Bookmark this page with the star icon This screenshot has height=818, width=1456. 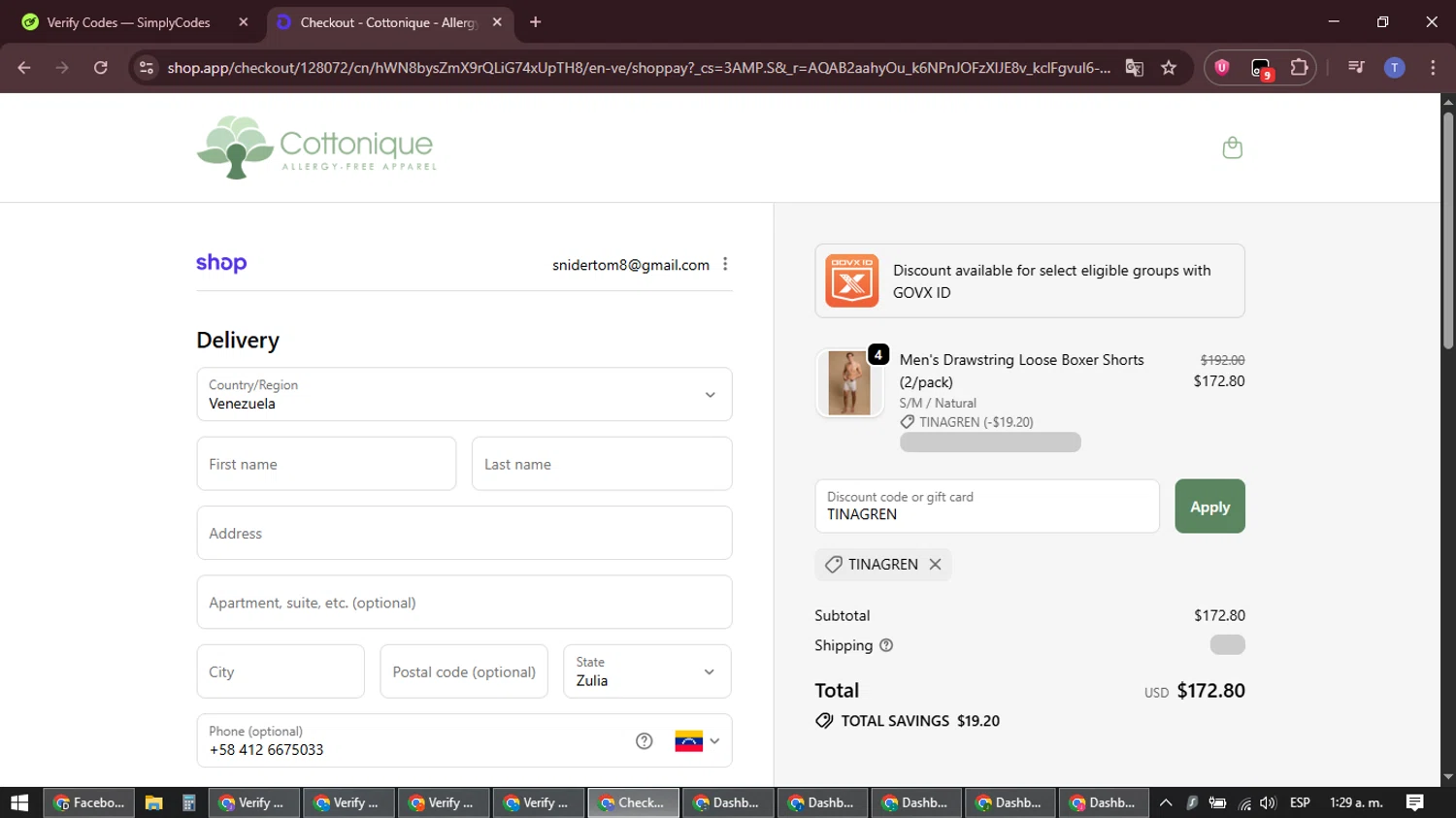click(x=1169, y=68)
